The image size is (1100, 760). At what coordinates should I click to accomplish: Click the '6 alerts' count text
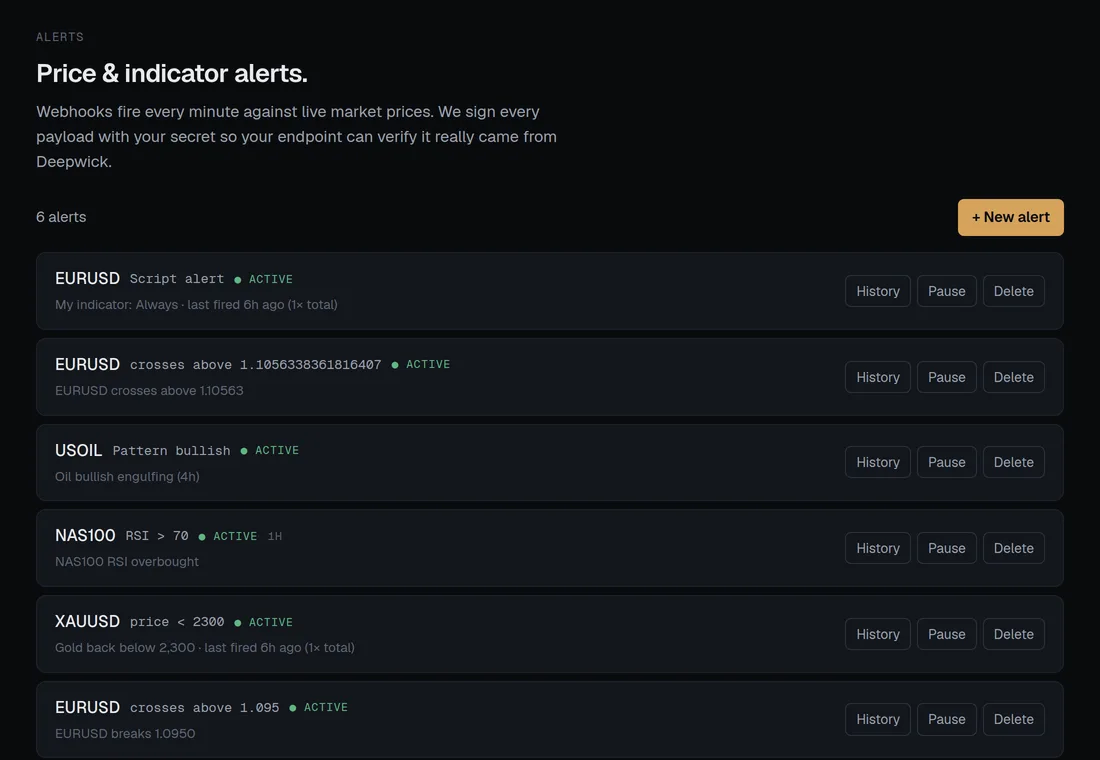61,218
